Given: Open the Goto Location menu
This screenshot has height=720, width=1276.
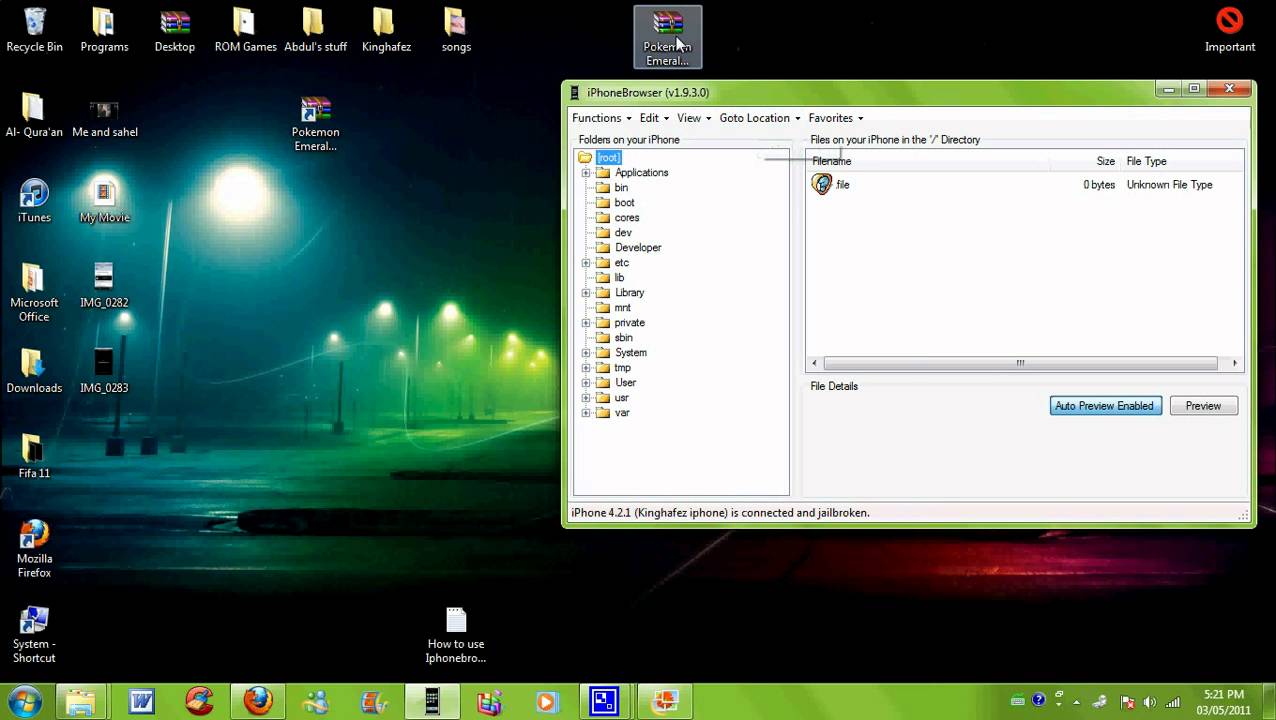Looking at the screenshot, I should tap(760, 118).
